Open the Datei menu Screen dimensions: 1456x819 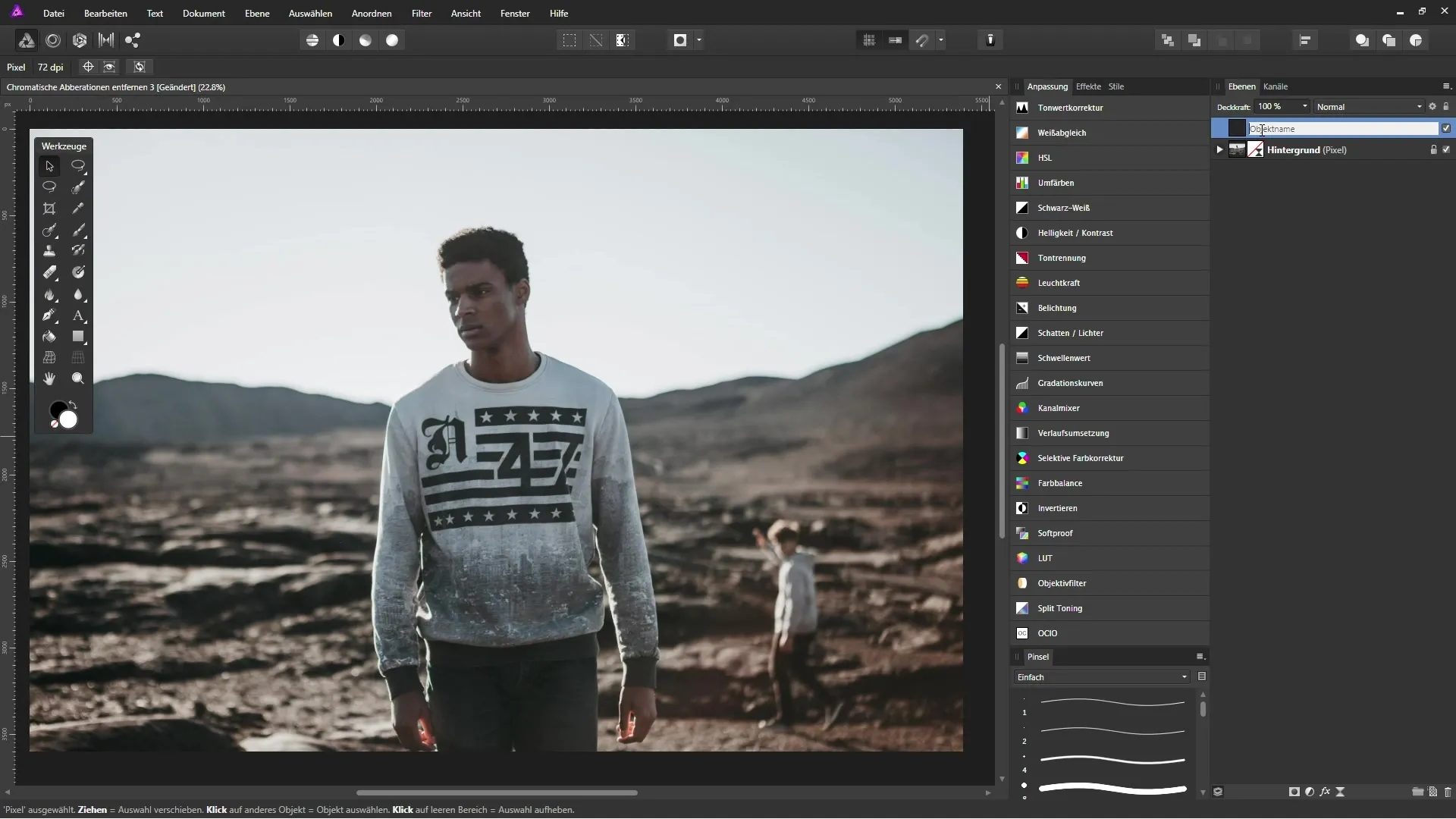click(x=54, y=14)
